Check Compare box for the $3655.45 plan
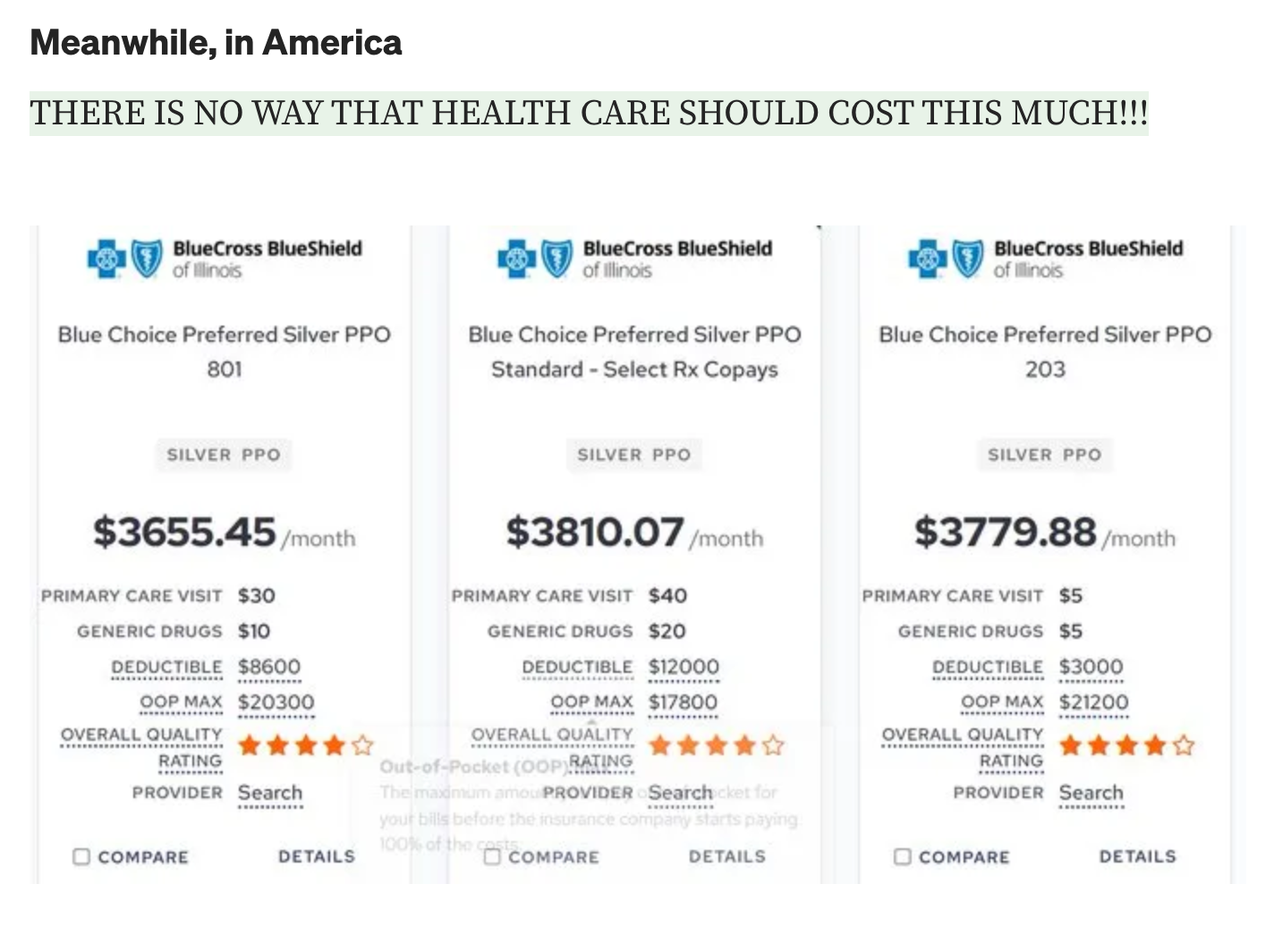 81,857
